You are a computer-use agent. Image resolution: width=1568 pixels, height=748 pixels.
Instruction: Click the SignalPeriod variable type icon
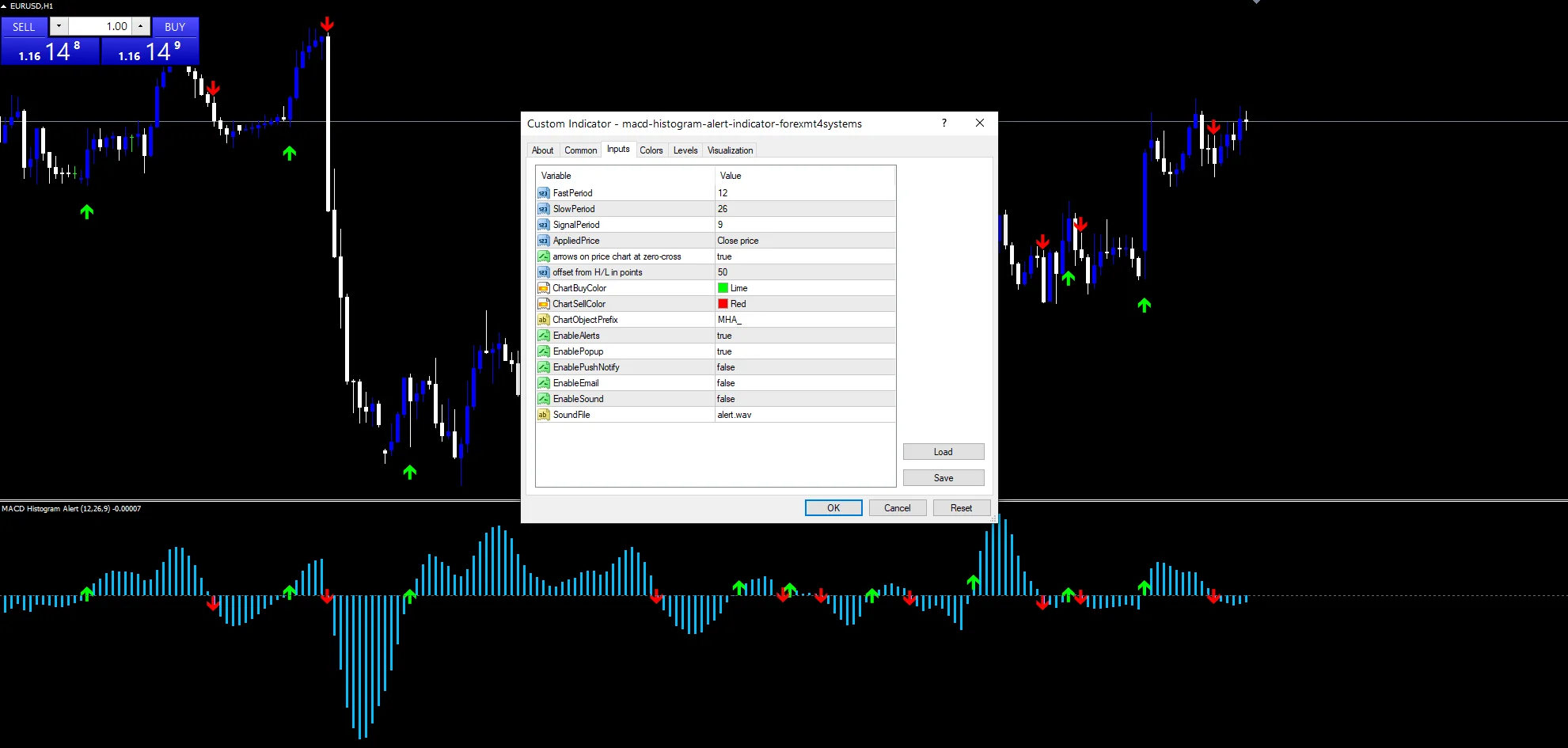543,225
